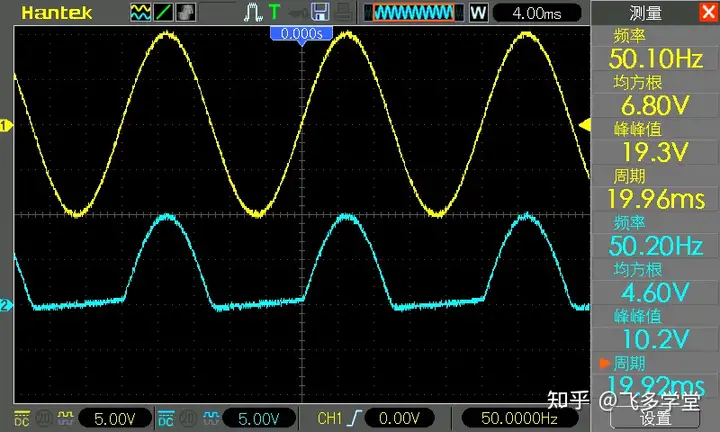Select the yellow 峰峰值 19.3V measurement
The image size is (720, 432).
pyautogui.click(x=655, y=142)
